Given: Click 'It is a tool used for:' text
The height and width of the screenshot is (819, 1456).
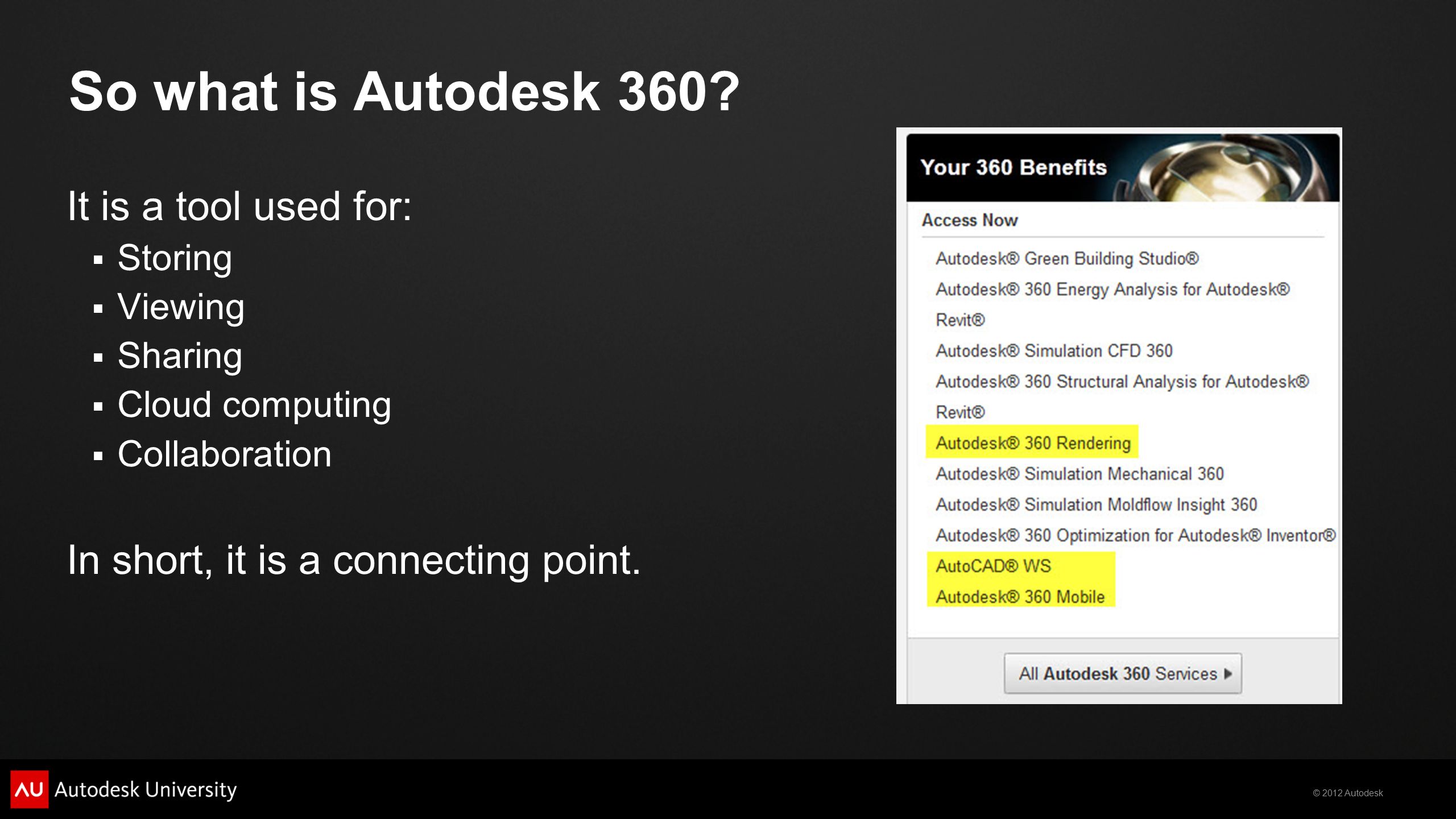Looking at the screenshot, I should click(x=239, y=206).
